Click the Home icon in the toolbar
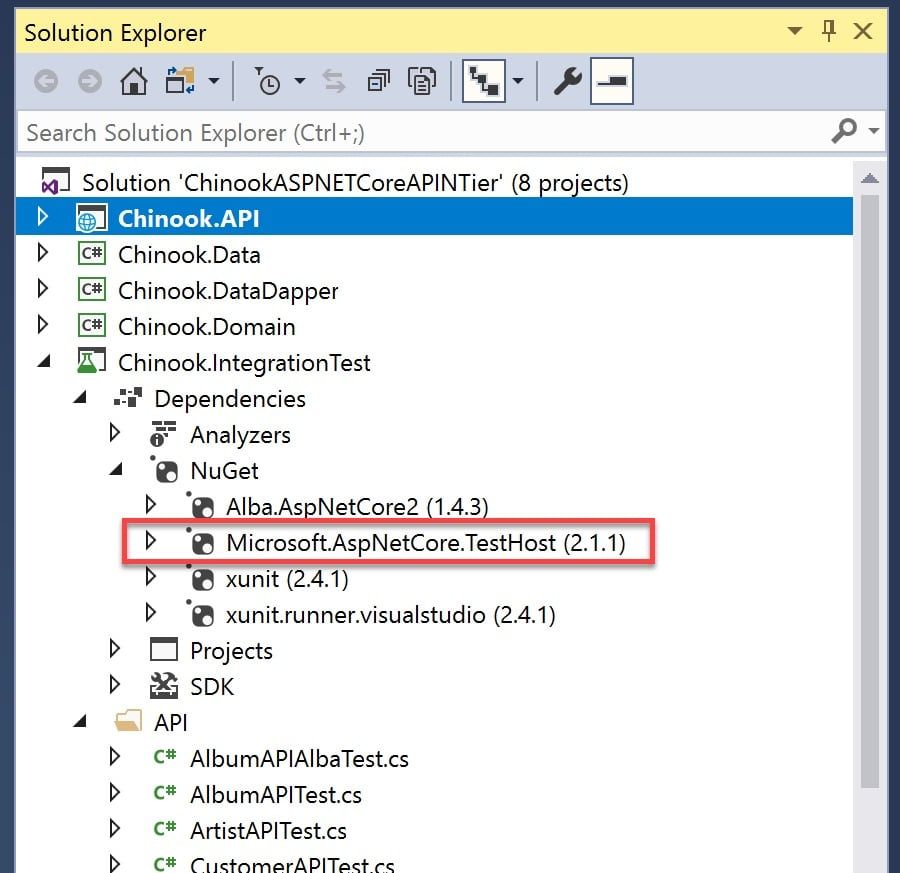The width and height of the screenshot is (900, 873). tap(133, 81)
